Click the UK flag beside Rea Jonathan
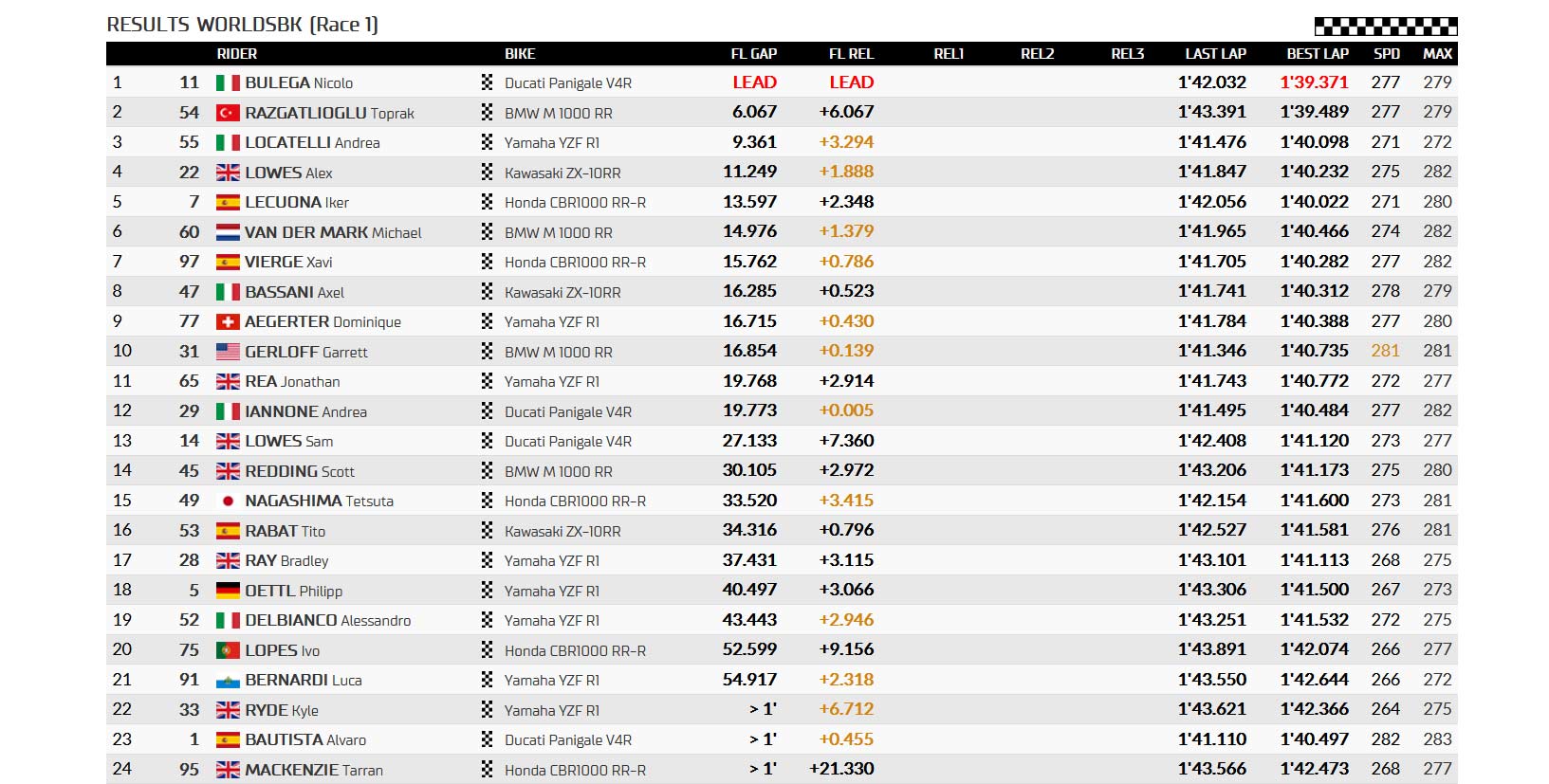 [228, 382]
